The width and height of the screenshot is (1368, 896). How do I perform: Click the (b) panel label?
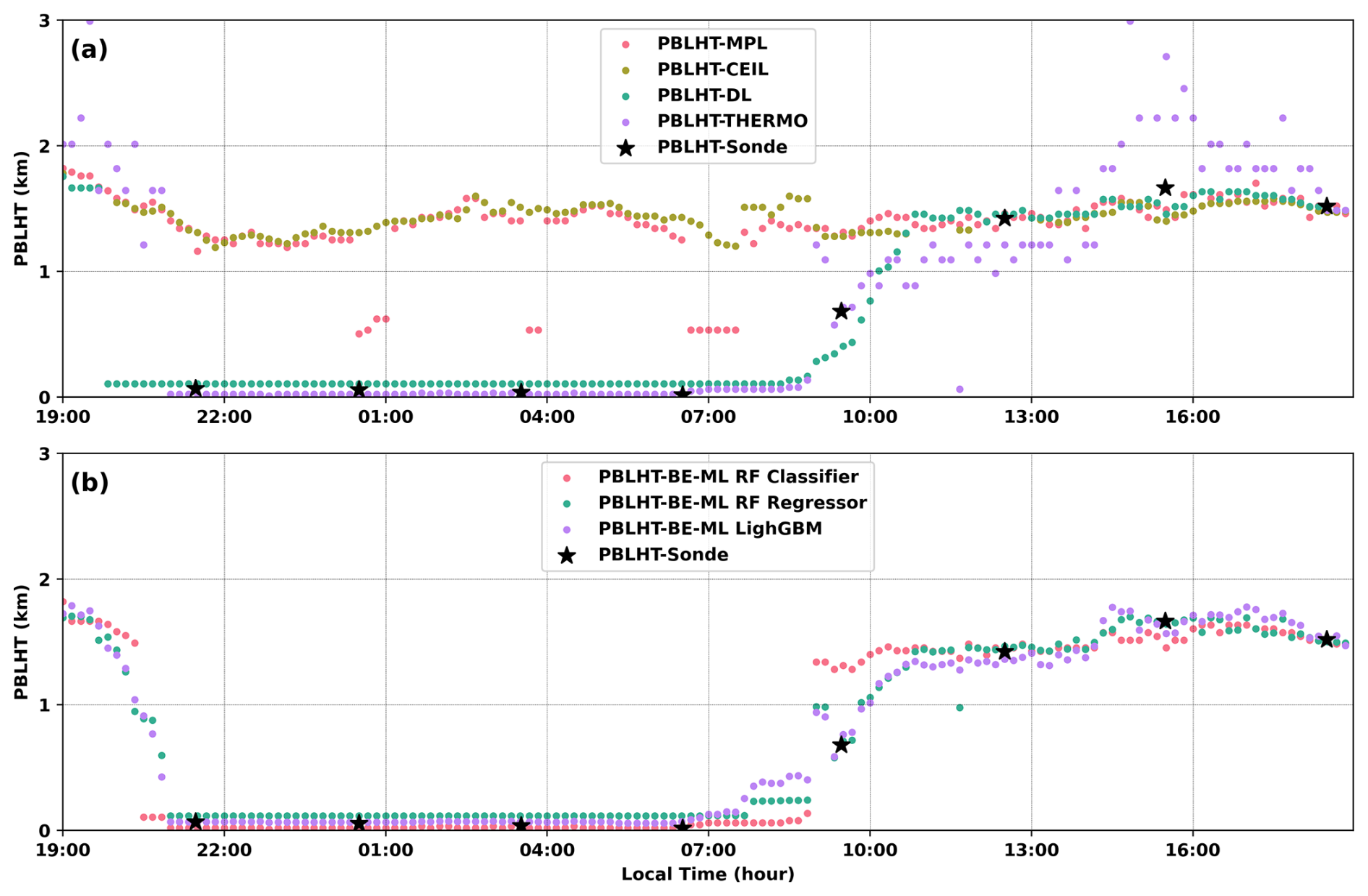coord(89,482)
